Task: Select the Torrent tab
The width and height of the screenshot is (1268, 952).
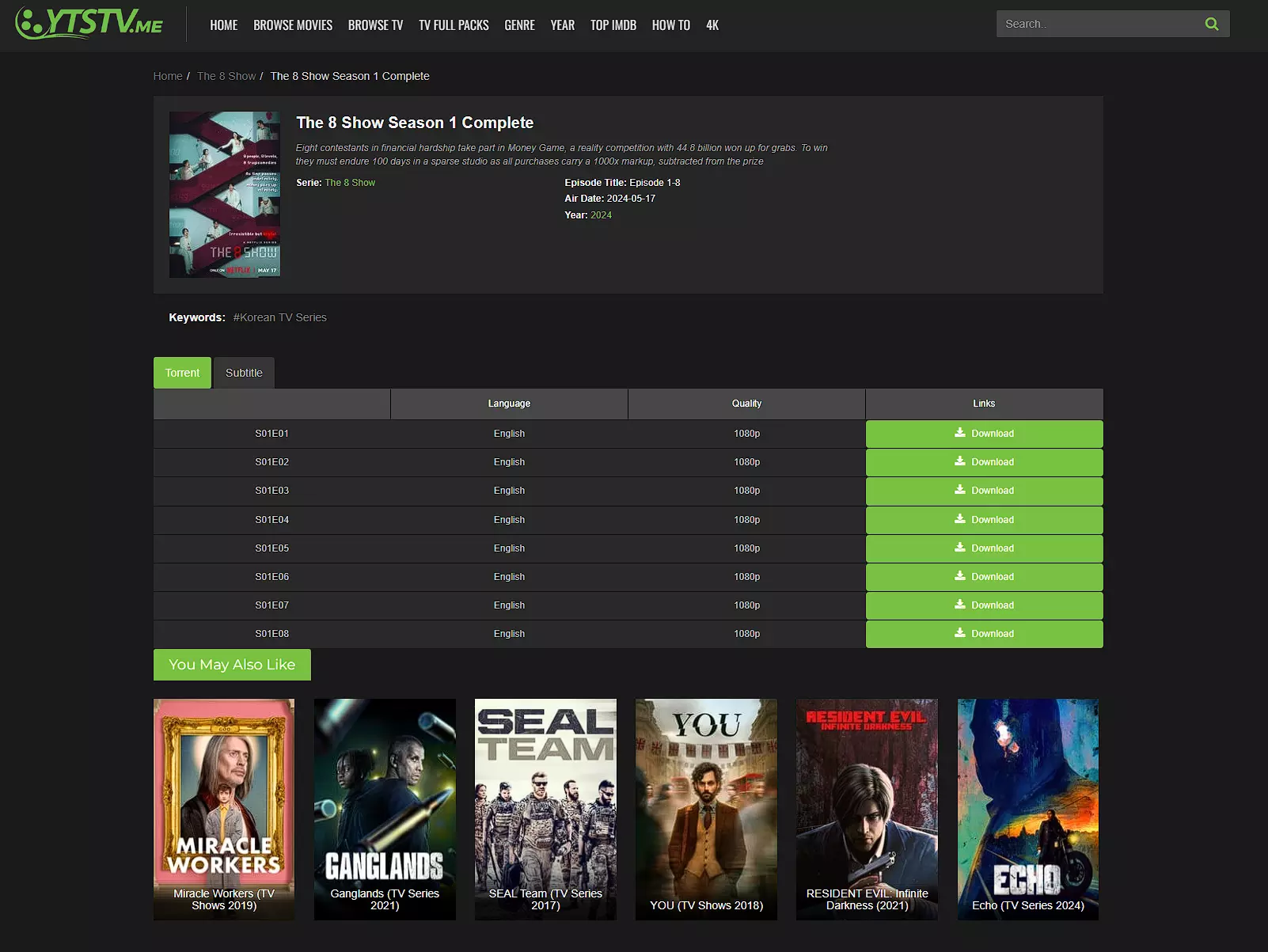Action: click(x=182, y=373)
